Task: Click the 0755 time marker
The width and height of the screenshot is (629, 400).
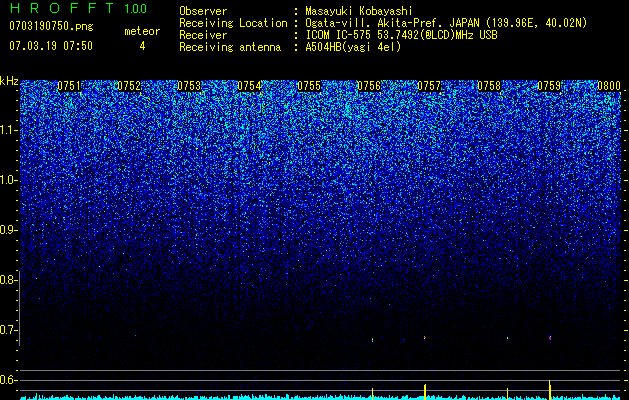Action: (309, 86)
